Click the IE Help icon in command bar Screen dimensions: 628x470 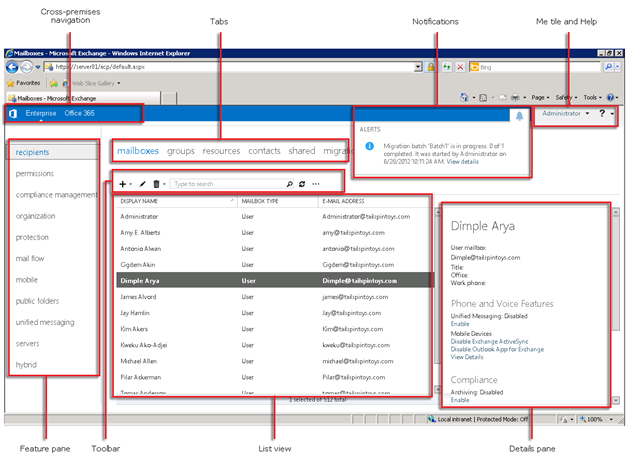coord(610,97)
